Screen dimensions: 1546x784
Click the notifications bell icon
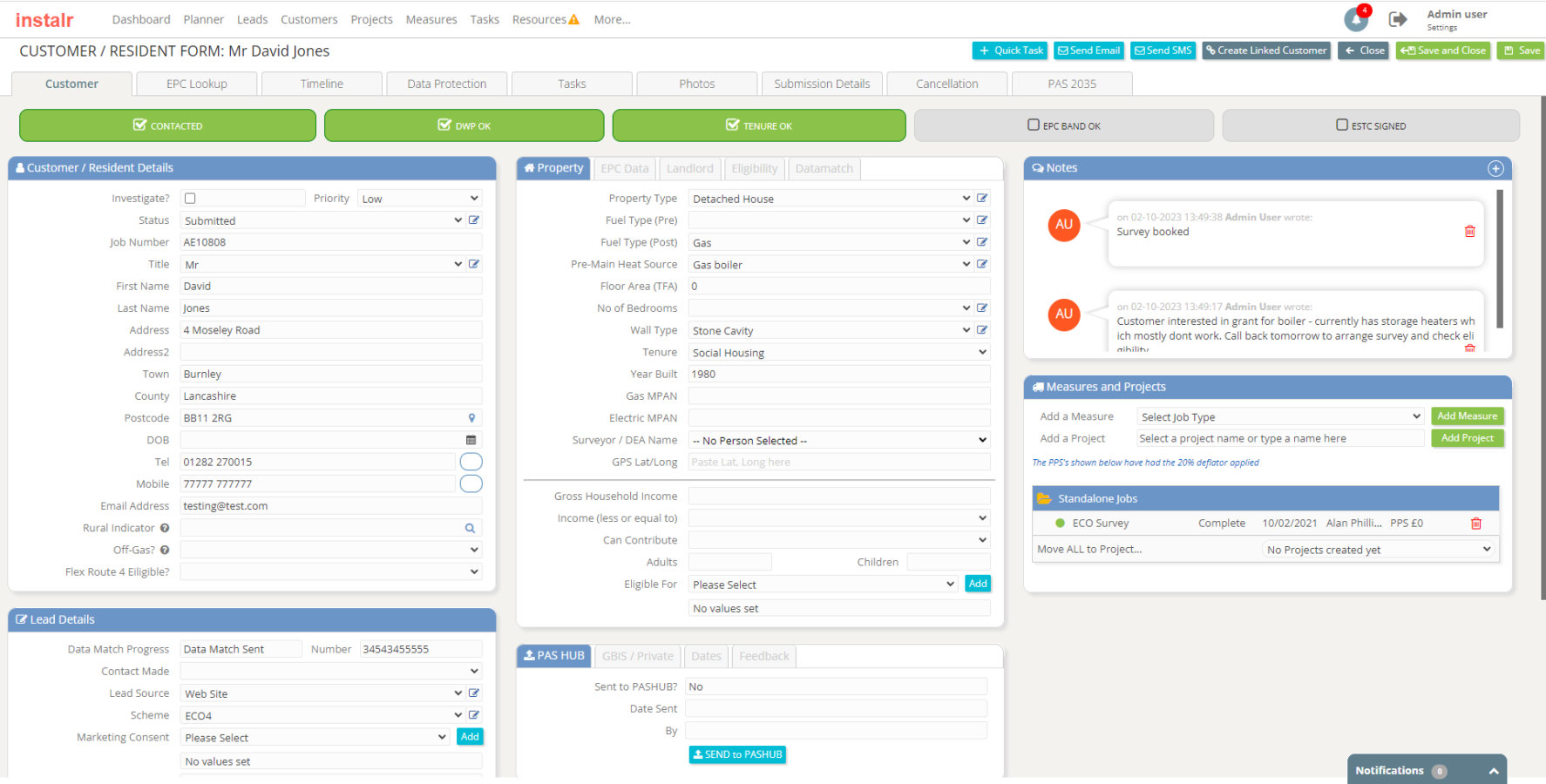point(1356,19)
